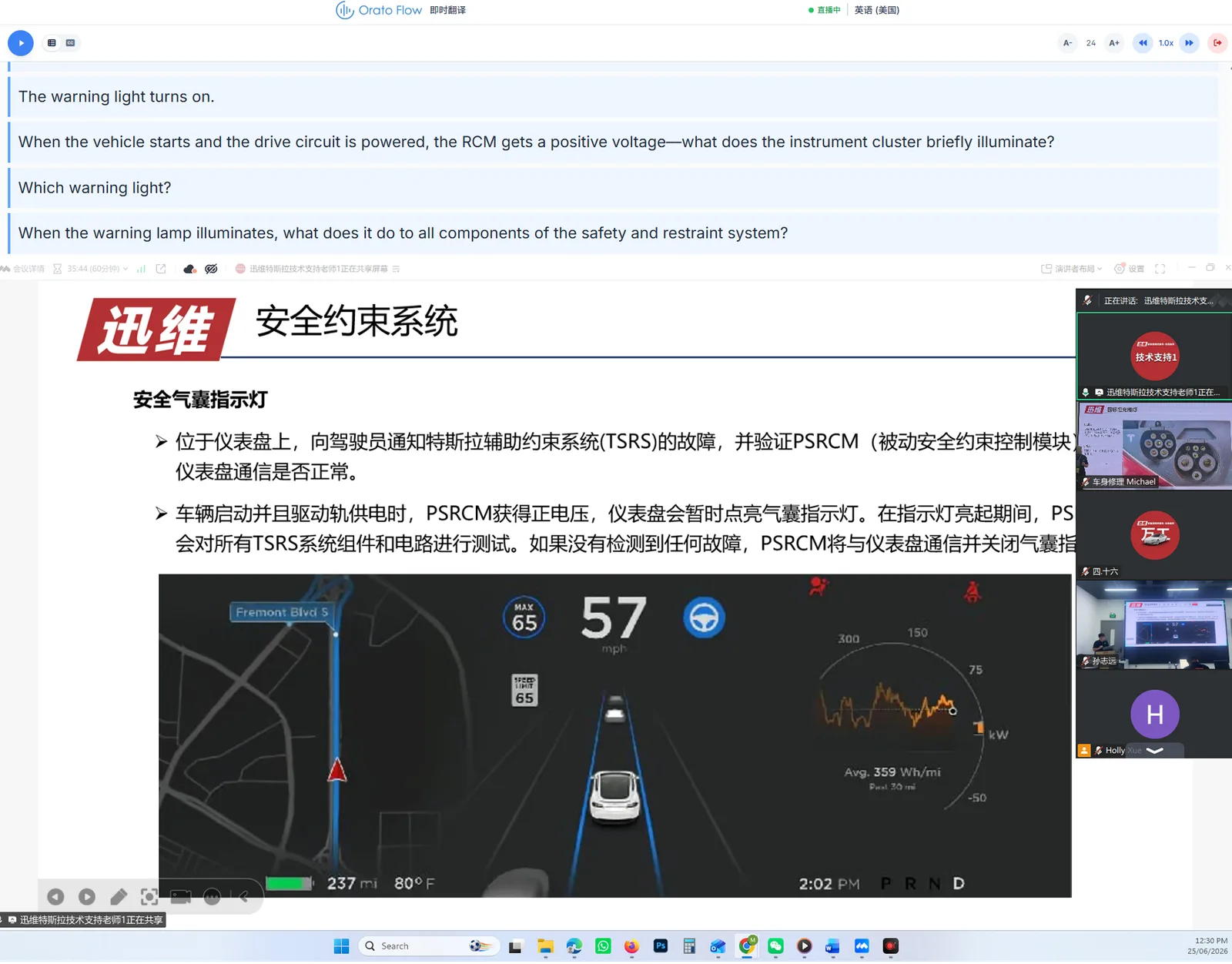Open Word from the taskbar
Viewport: 1232px width, 964px height.
pyautogui.click(x=832, y=946)
